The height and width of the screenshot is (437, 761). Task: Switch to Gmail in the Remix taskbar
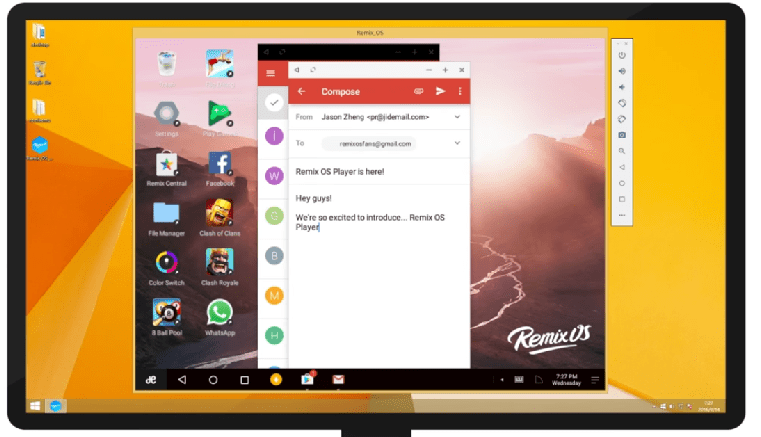(x=338, y=379)
